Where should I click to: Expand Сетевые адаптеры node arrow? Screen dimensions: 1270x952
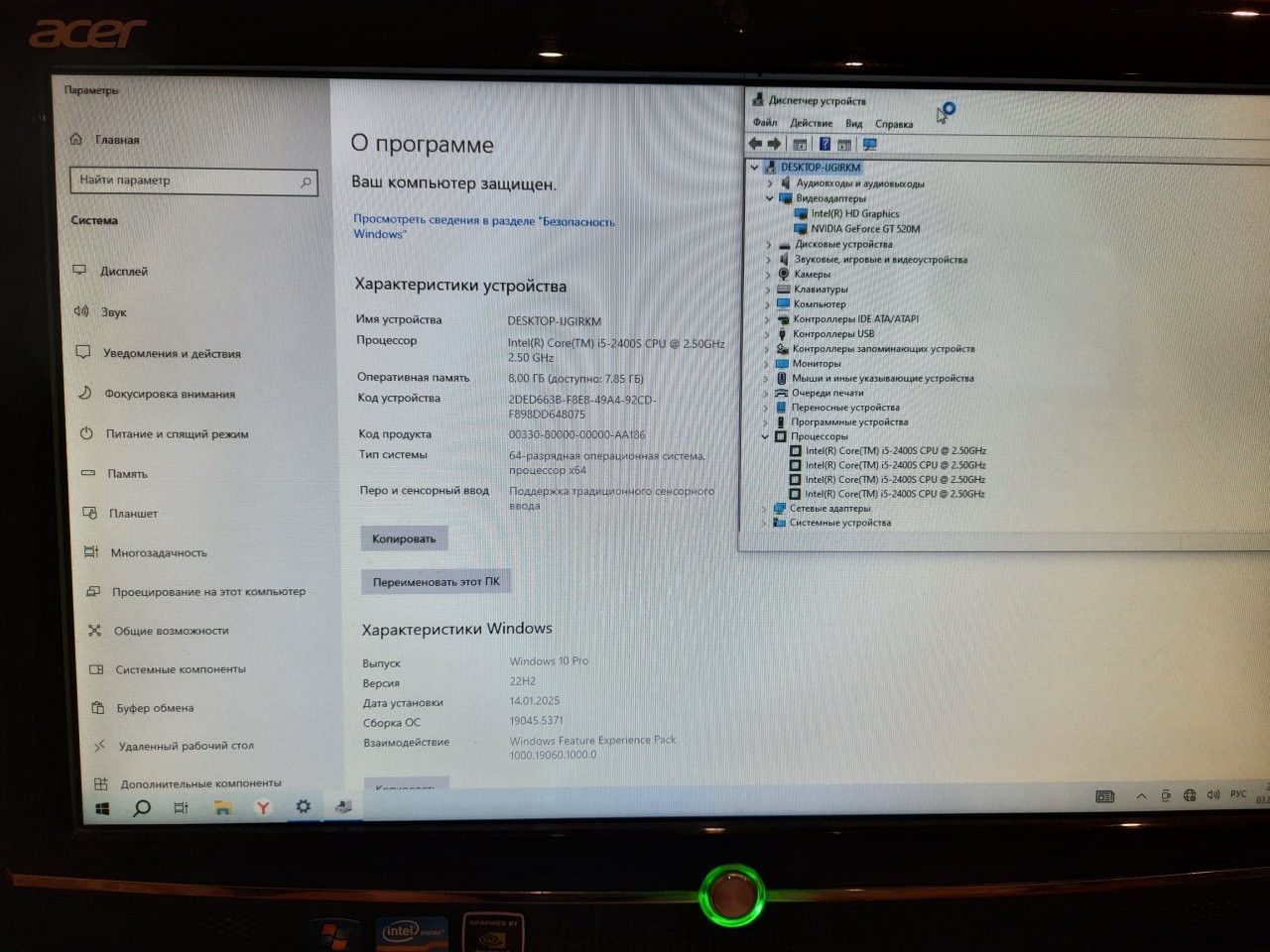(x=764, y=509)
